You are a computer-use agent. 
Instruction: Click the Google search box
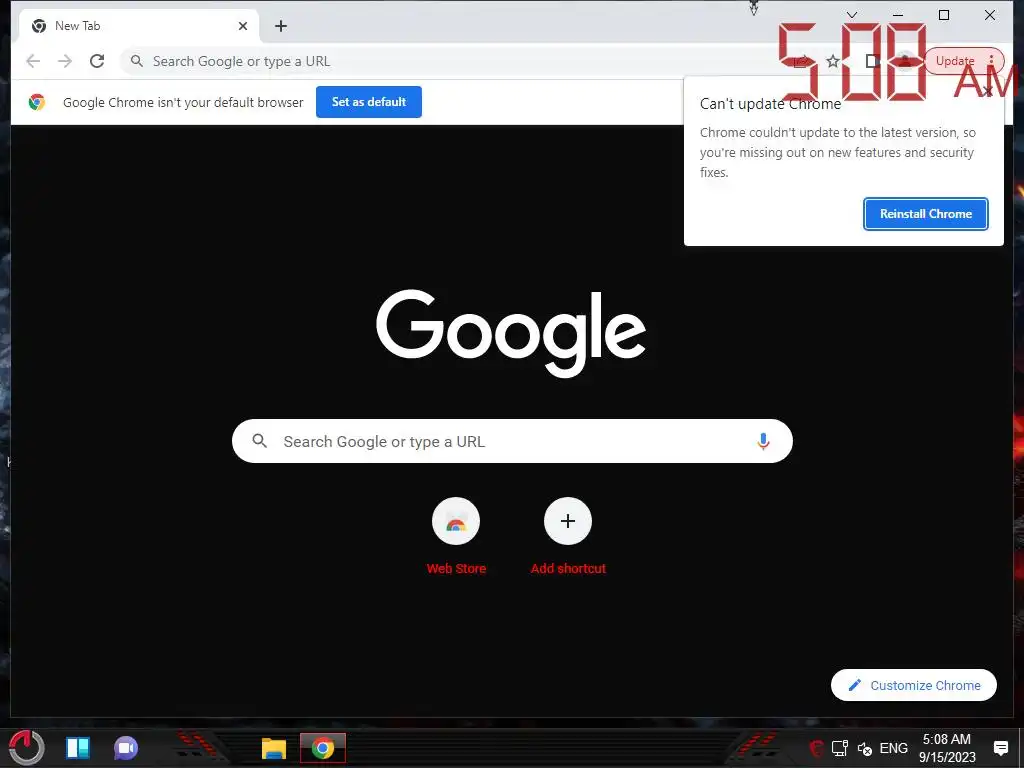click(512, 441)
